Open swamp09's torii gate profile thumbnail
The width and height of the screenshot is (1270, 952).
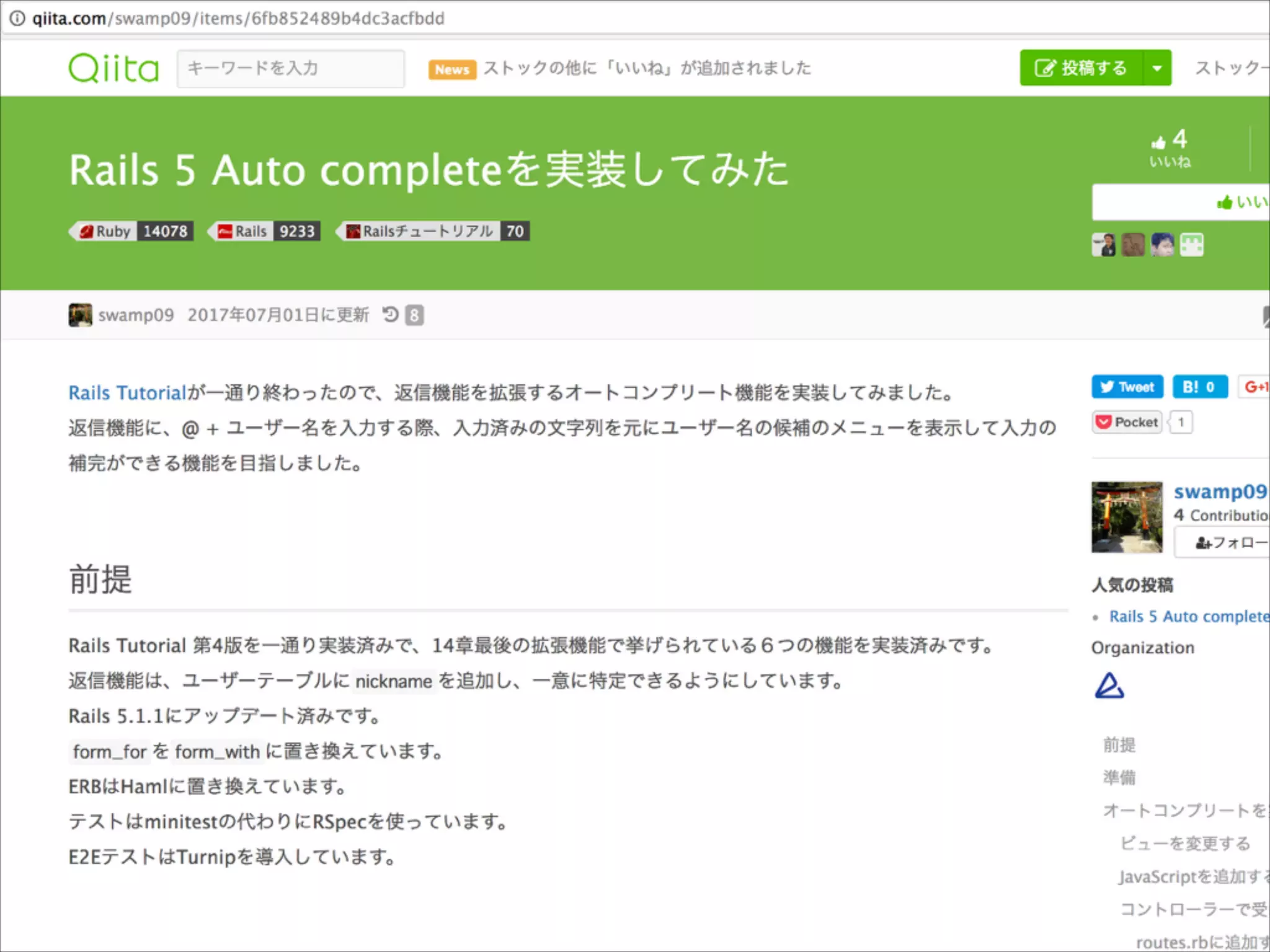coord(1127,517)
